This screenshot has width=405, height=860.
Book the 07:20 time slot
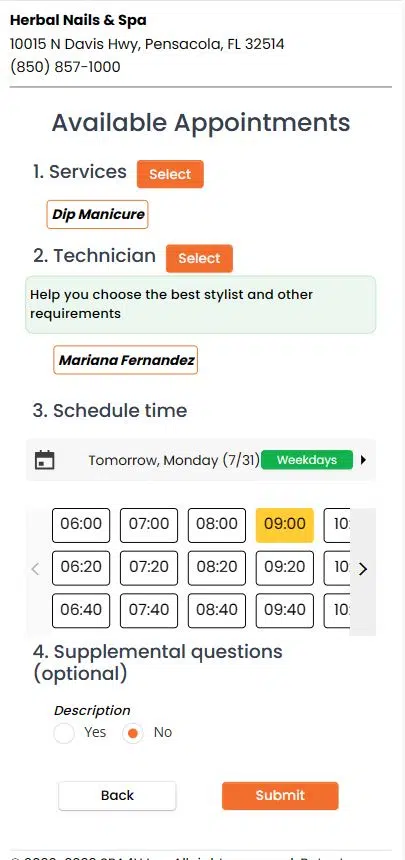149,568
